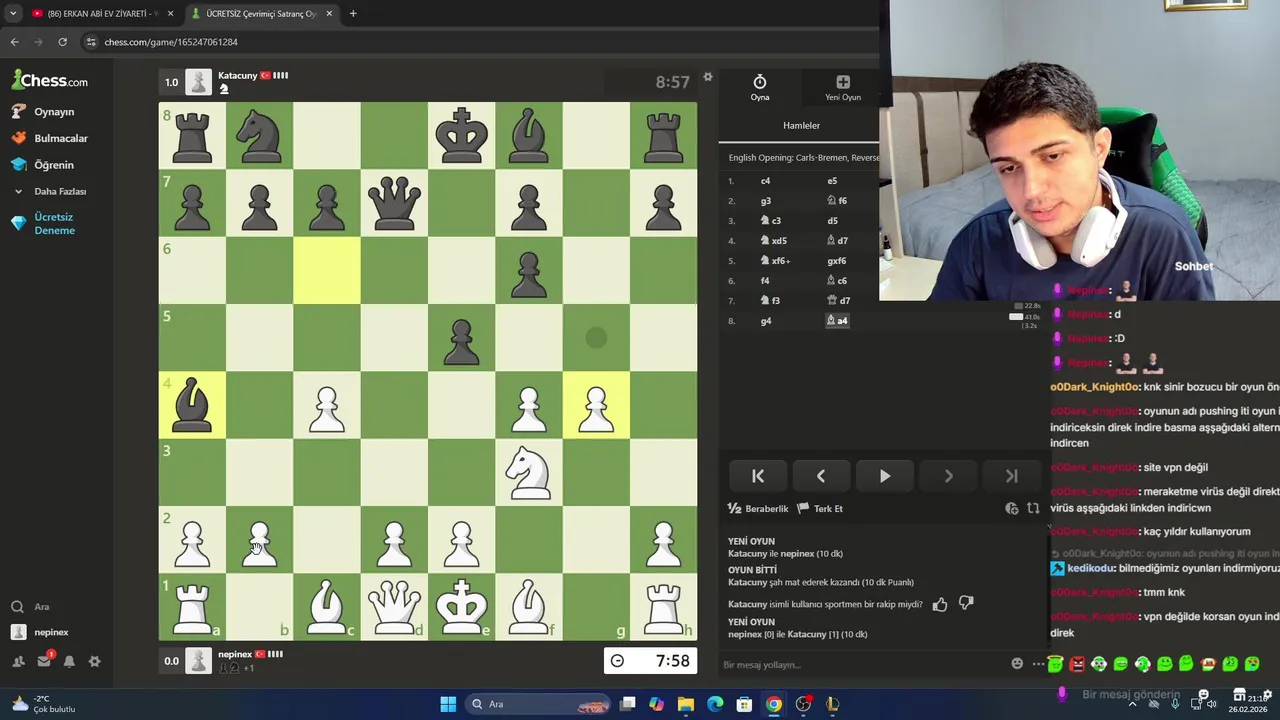Open the Öğrenin (Learn) sidebar item

43,165
